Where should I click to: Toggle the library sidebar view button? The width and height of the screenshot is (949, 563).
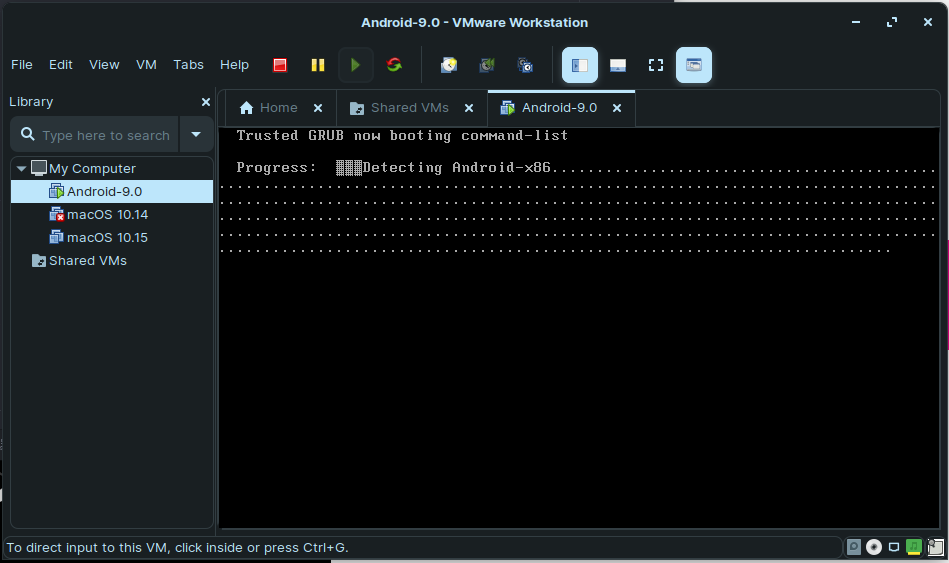pos(580,65)
